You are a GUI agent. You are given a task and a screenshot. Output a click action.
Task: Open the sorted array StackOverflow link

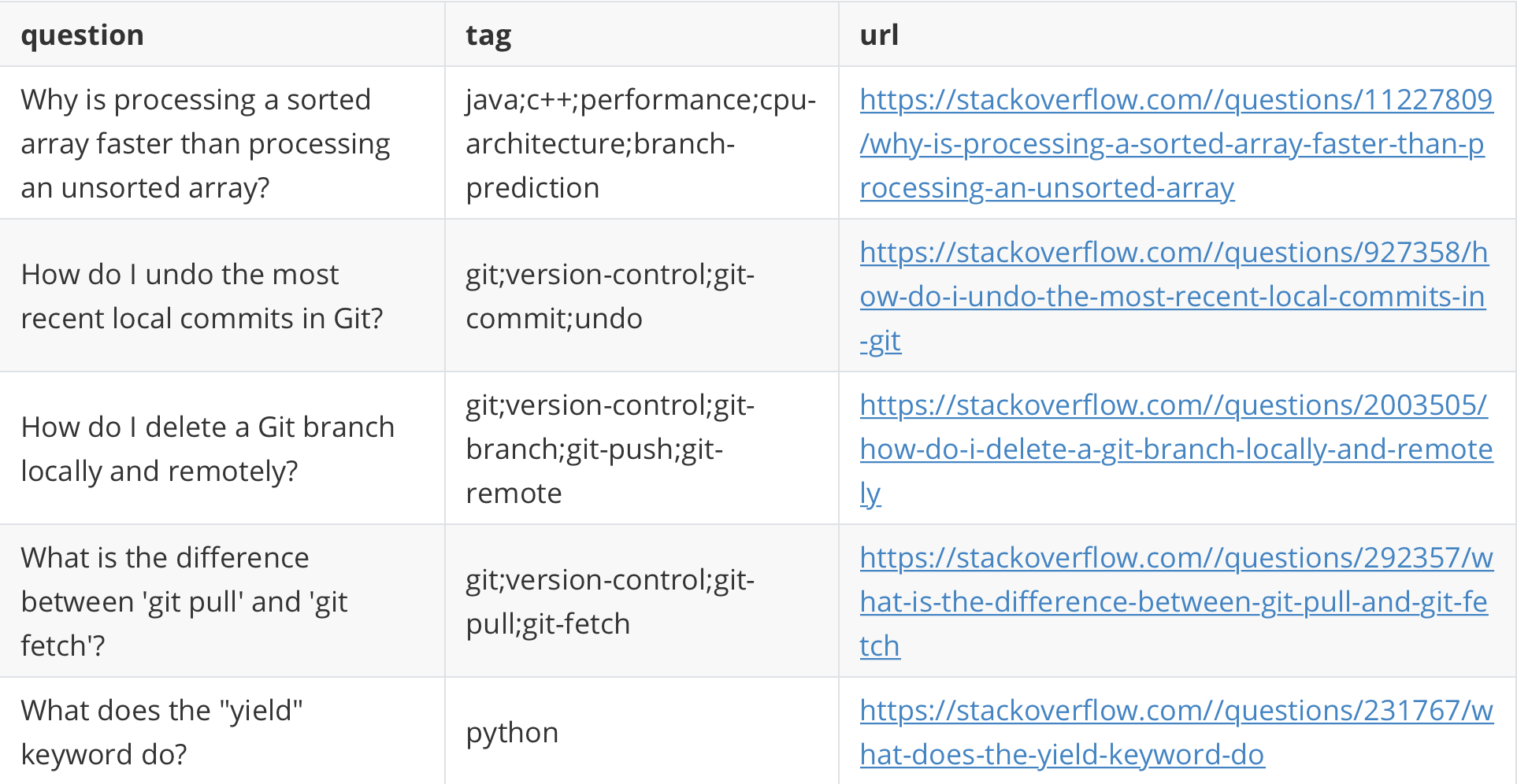(1171, 144)
